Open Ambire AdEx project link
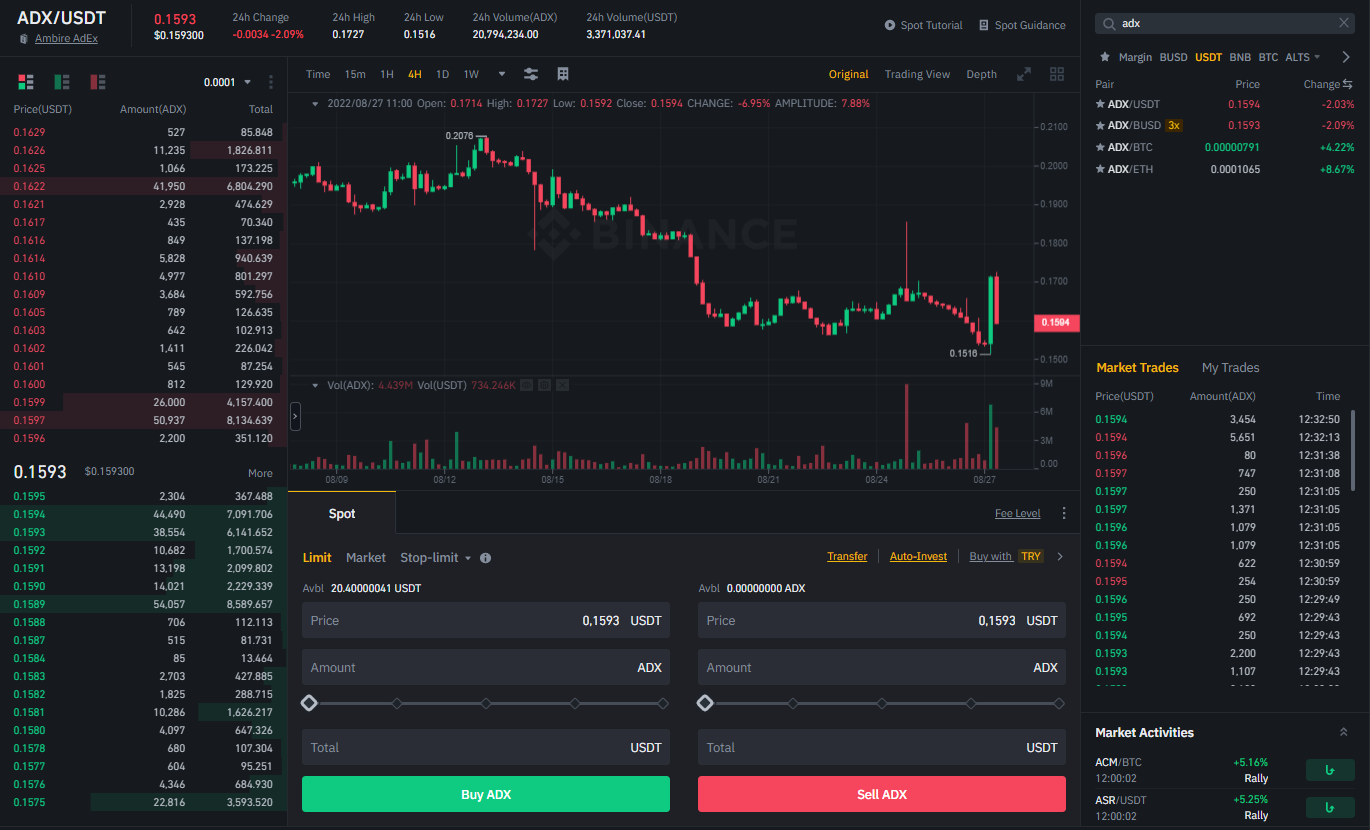This screenshot has width=1370, height=830. (x=66, y=39)
